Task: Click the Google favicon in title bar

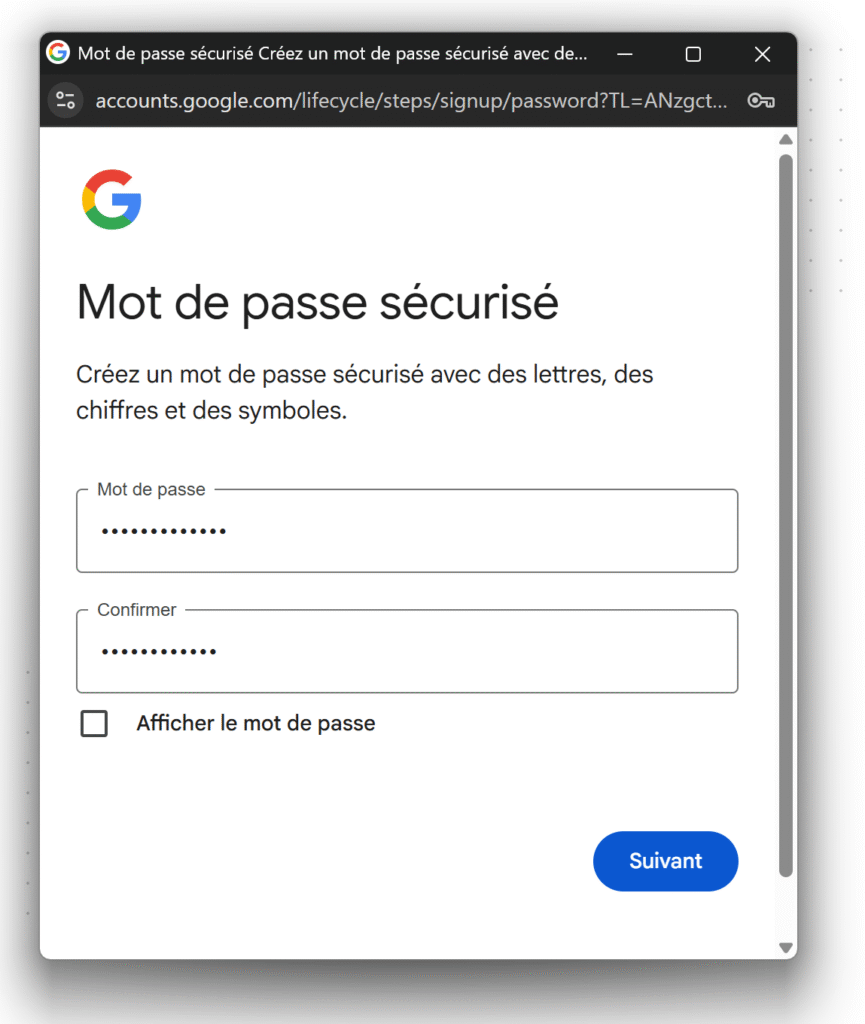Action: click(x=58, y=53)
